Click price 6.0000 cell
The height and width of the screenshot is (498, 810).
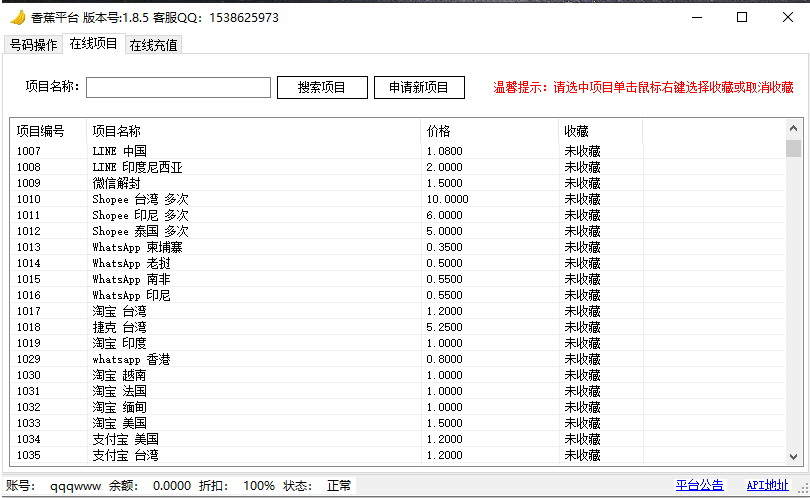click(444, 215)
